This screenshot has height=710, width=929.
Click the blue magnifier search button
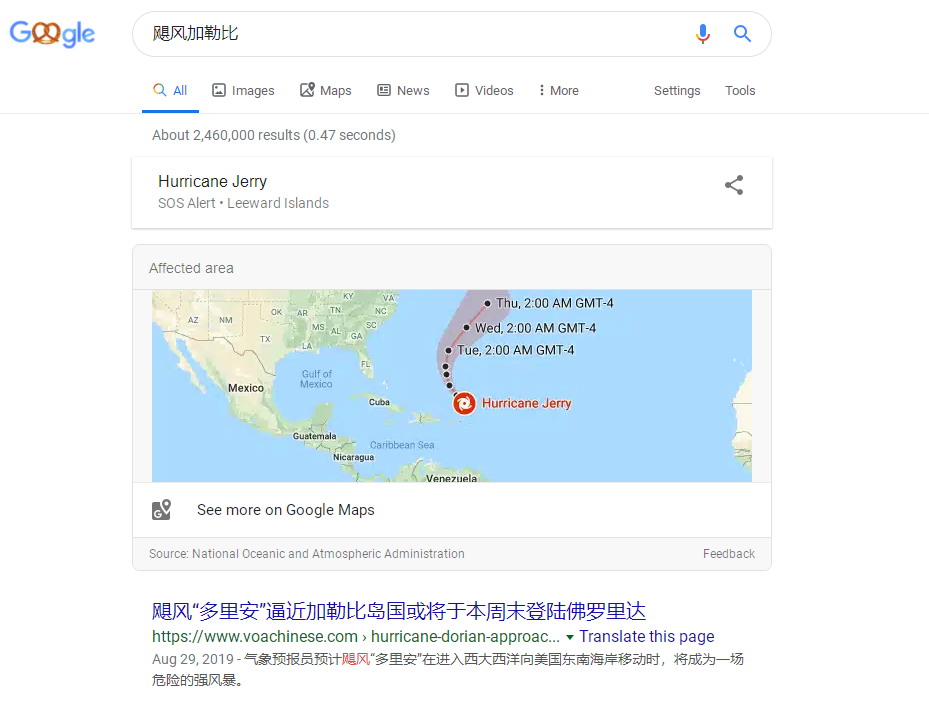pos(742,34)
